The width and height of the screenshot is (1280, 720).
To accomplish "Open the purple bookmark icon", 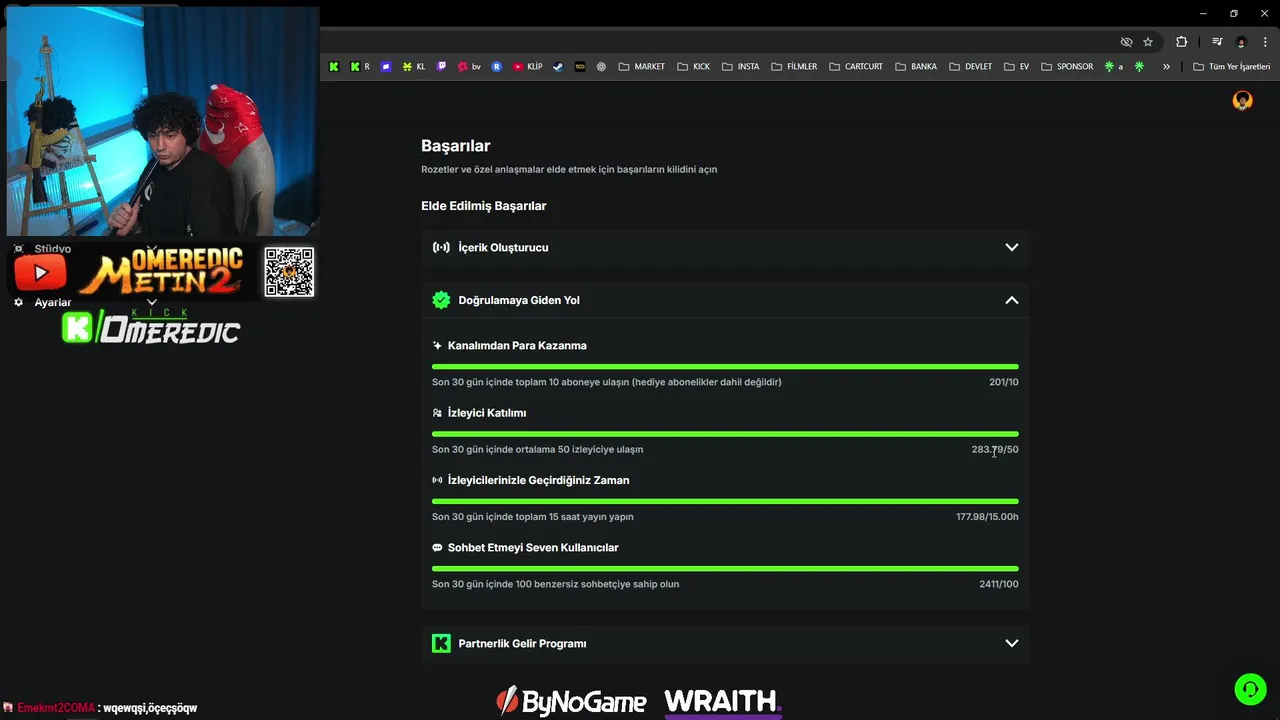I will 386,67.
